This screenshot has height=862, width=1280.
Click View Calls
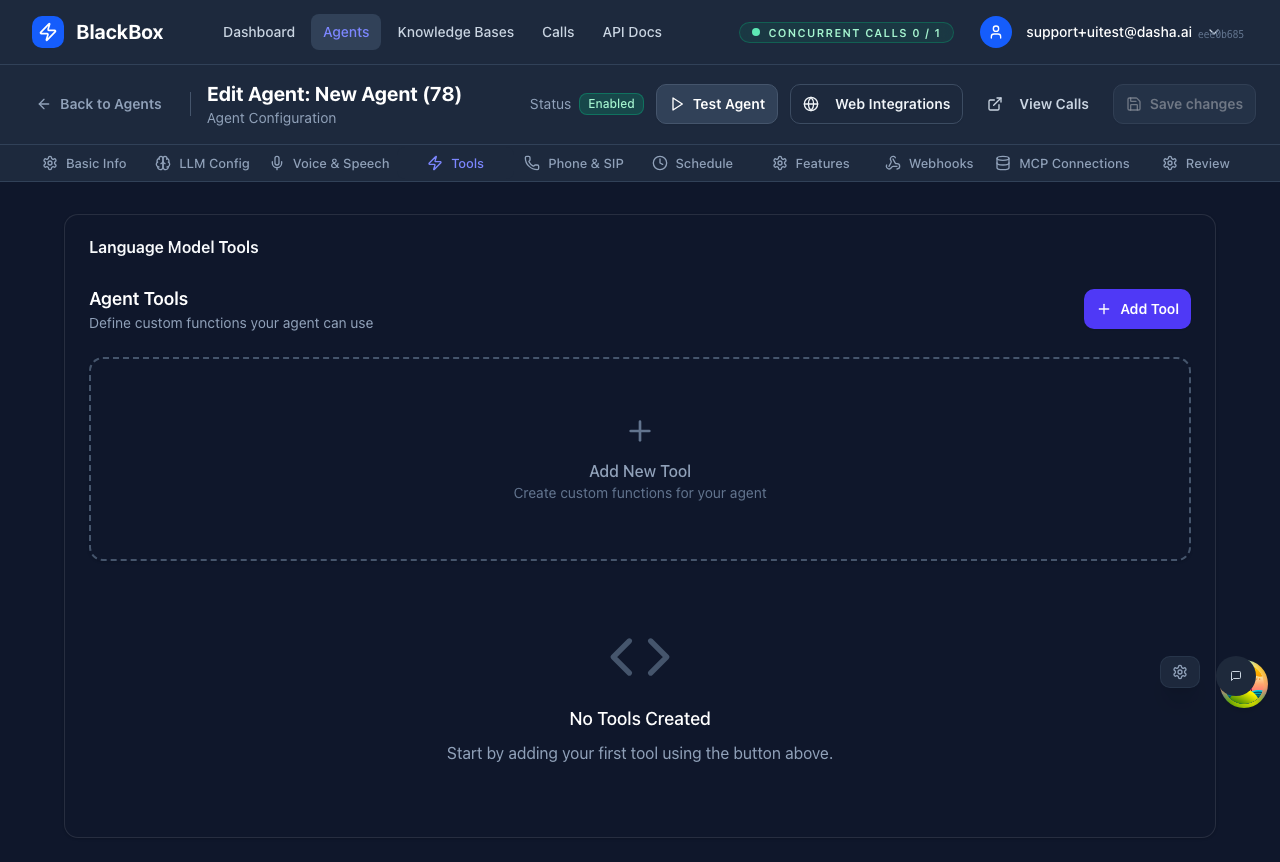(x=1038, y=104)
